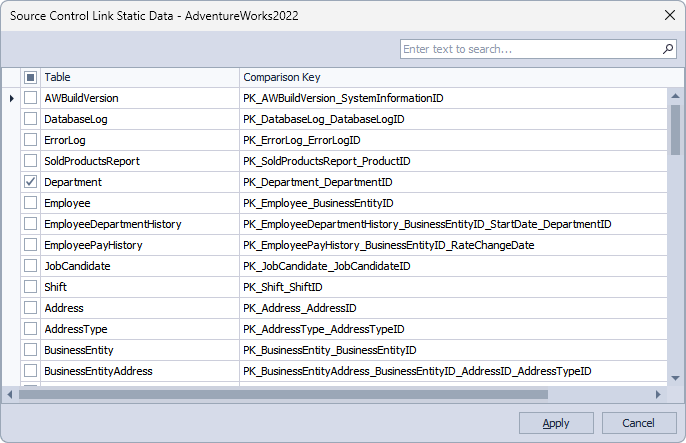Enable the JobCandidate table checkbox
This screenshot has height=443, width=686.
tap(30, 265)
